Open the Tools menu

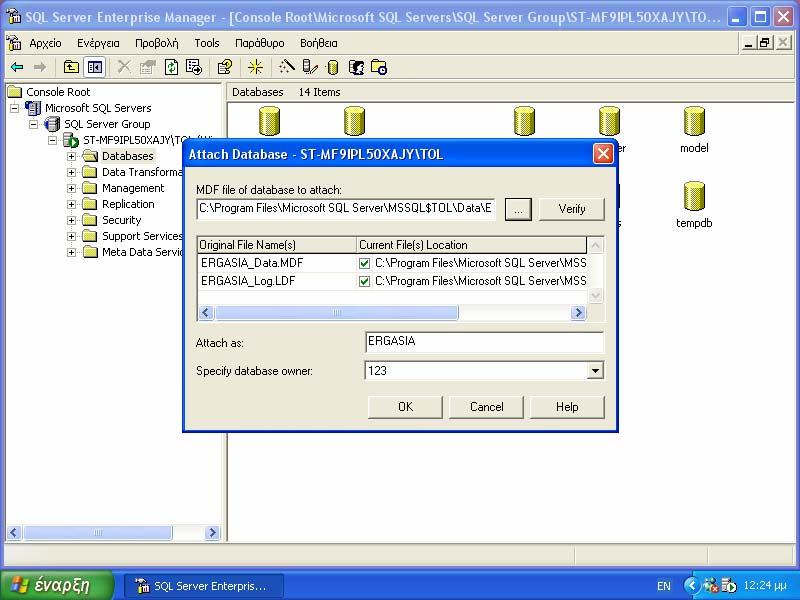[207, 43]
